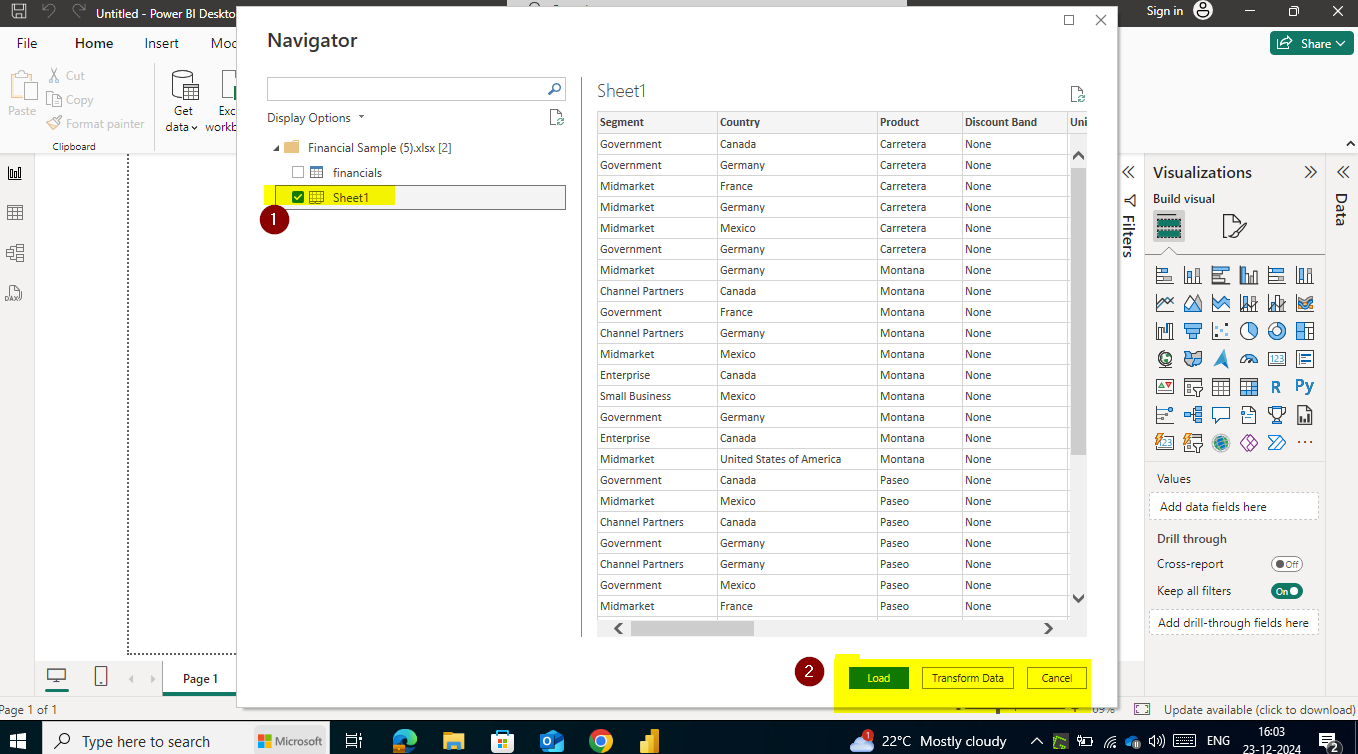This screenshot has width=1358, height=754.
Task: Select the stacked bar chart visual
Action: (1164, 275)
